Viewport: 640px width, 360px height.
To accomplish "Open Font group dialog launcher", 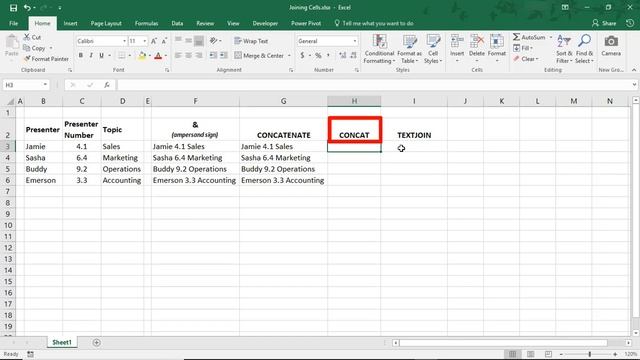I will click(x=167, y=70).
